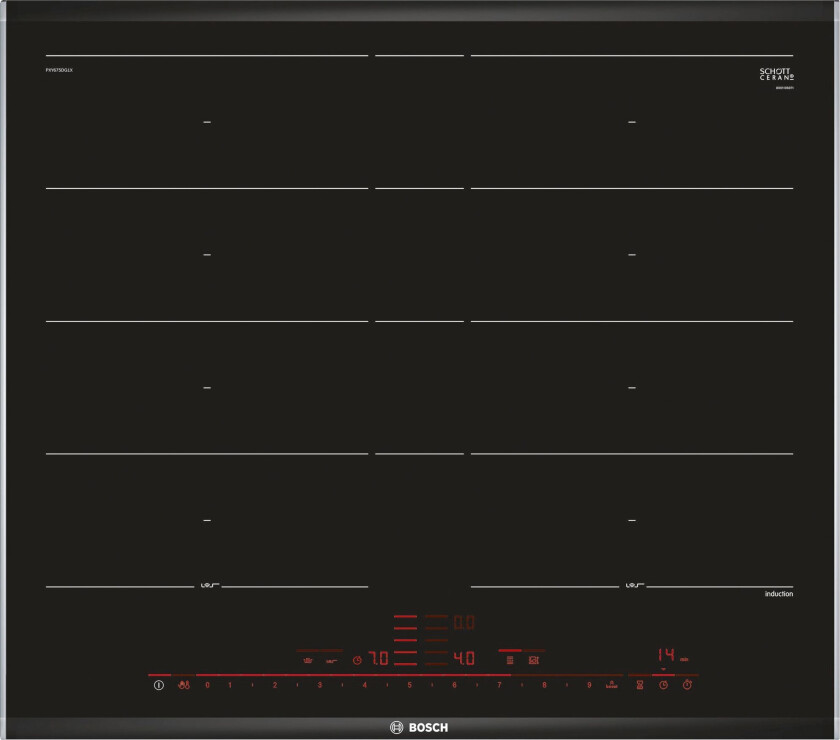Select the right zone showing 4.0
840x740 pixels.
click(463, 659)
